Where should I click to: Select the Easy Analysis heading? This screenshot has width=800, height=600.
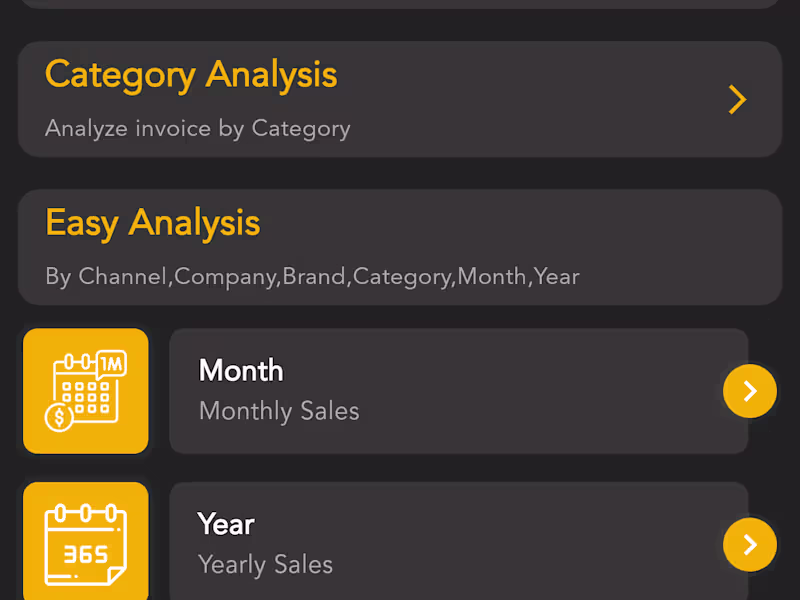152,223
